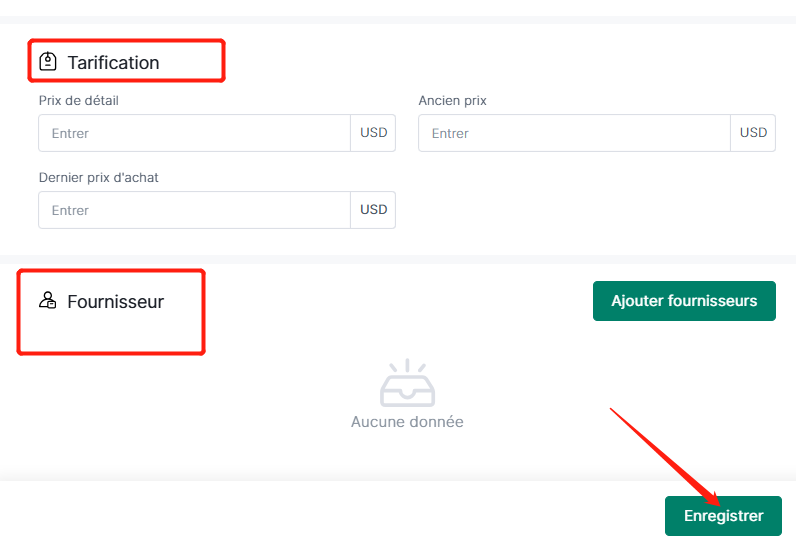Focus the Prix de détail input field

(x=194, y=133)
